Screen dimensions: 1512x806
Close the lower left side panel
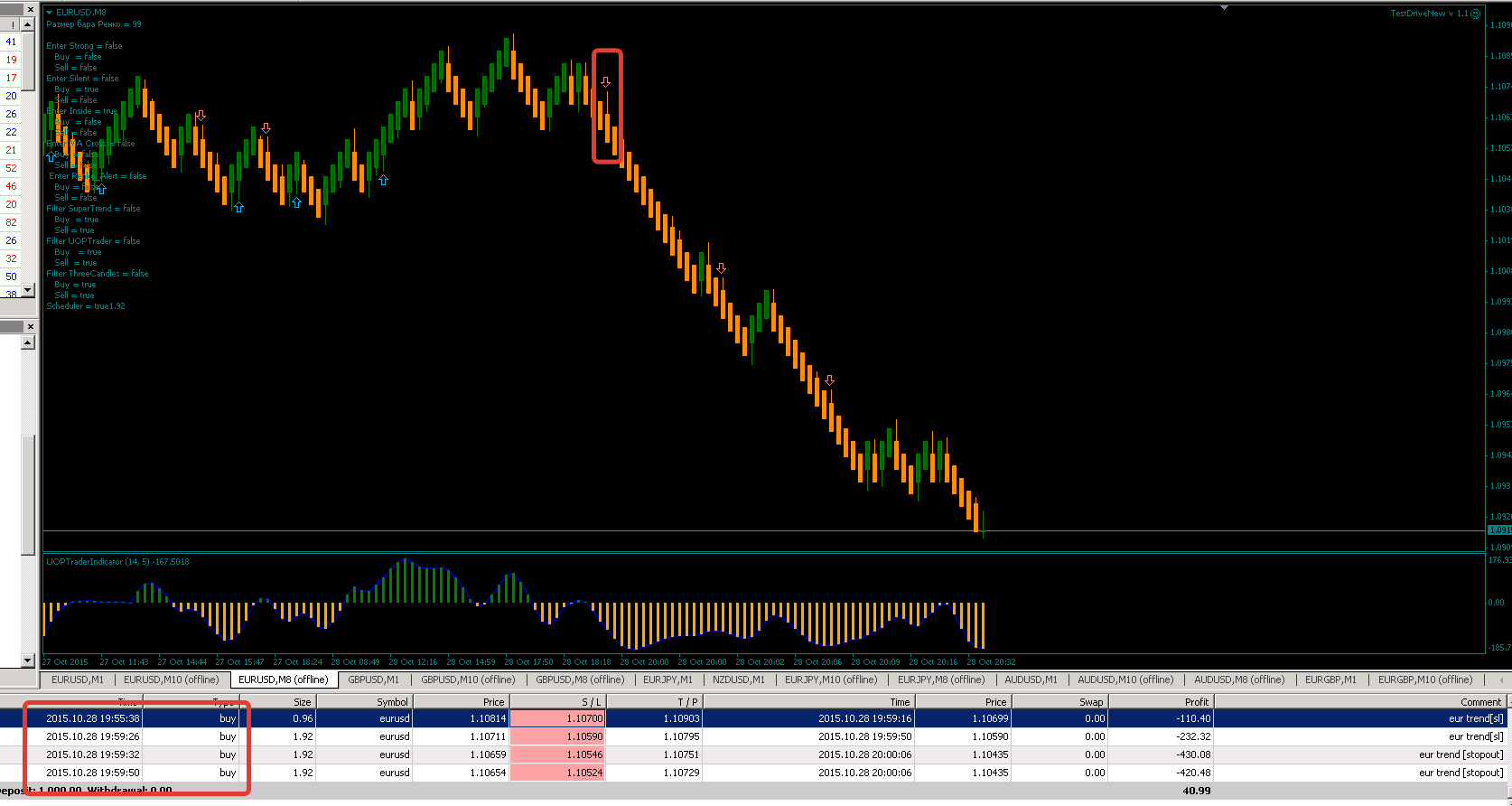30,327
